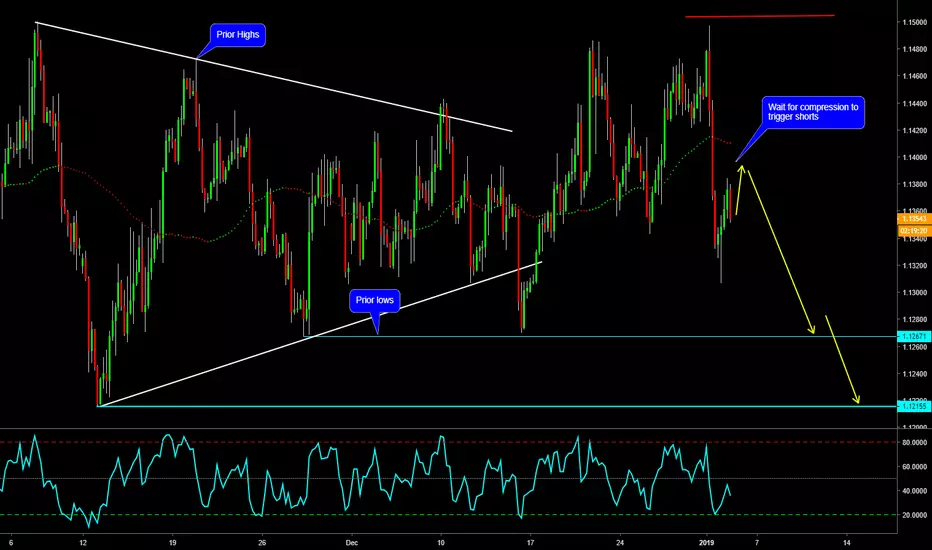Click the 1.13000 price axis label
The image size is (932, 550).
tap(914, 293)
